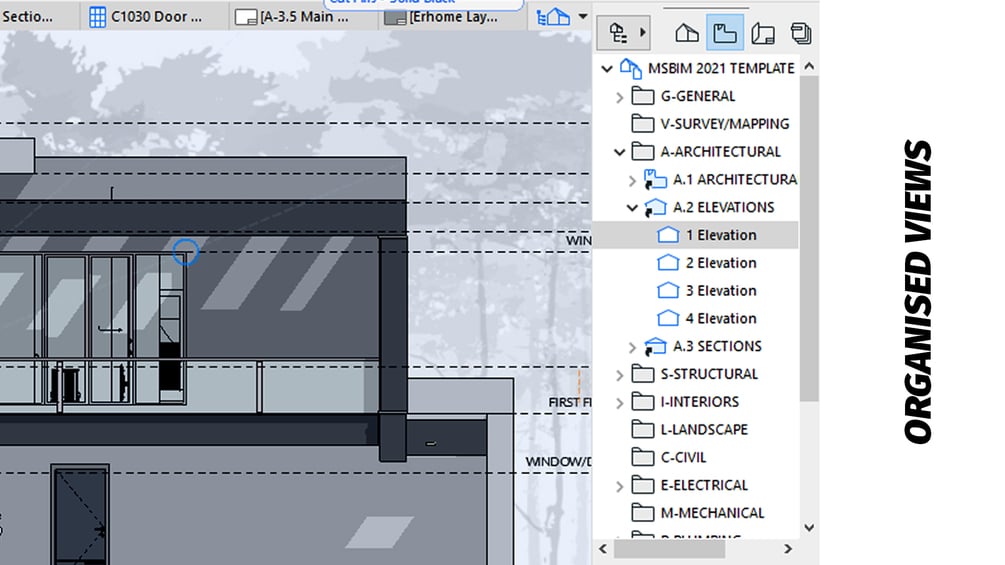Select the A.1 ARCHITECTURA clone folder icon
Image resolution: width=1005 pixels, height=565 pixels.
(x=655, y=179)
